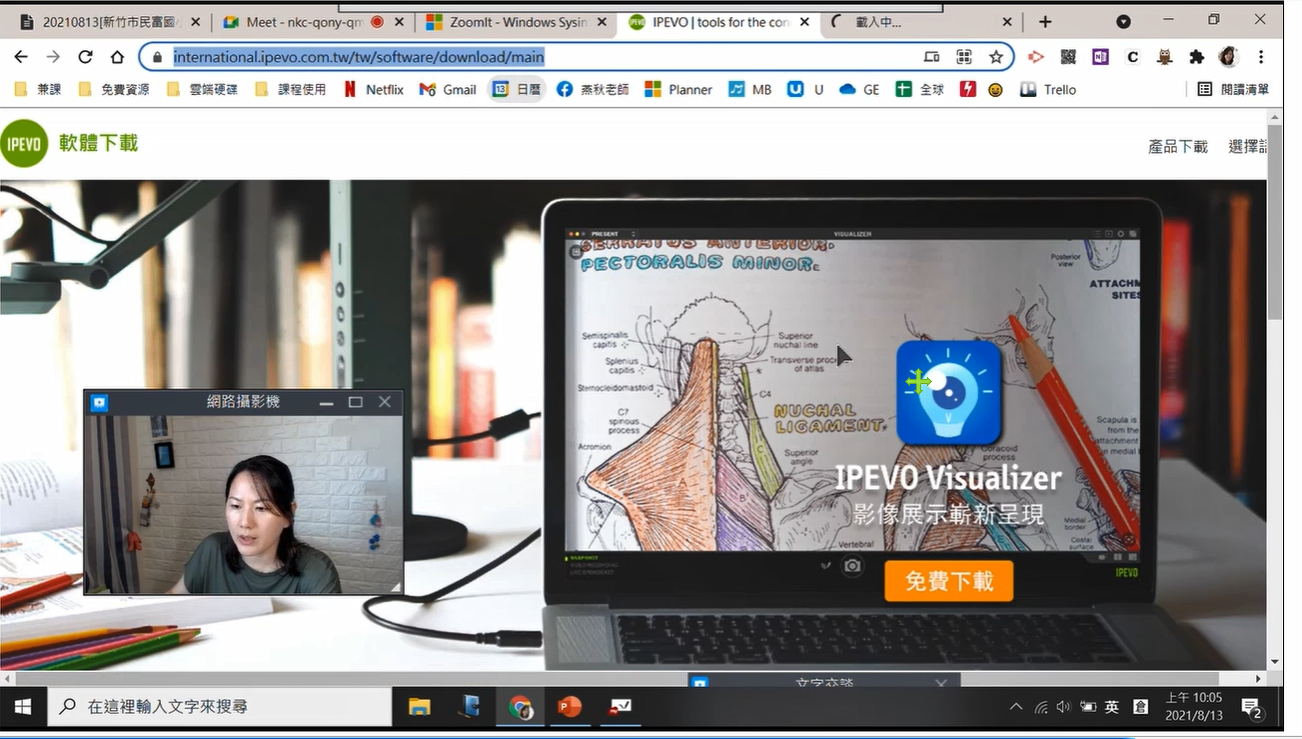Reload the page with the refresh icon
Viewport: 1302px width, 739px height.
point(85,57)
